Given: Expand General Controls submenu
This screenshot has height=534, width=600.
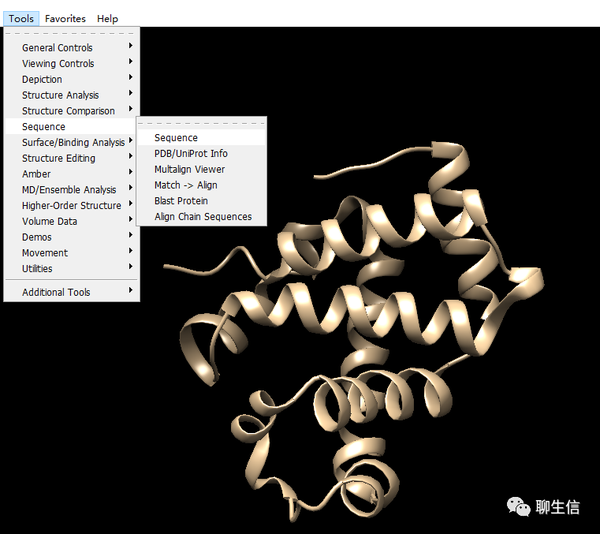Looking at the screenshot, I should pyautogui.click(x=72, y=47).
